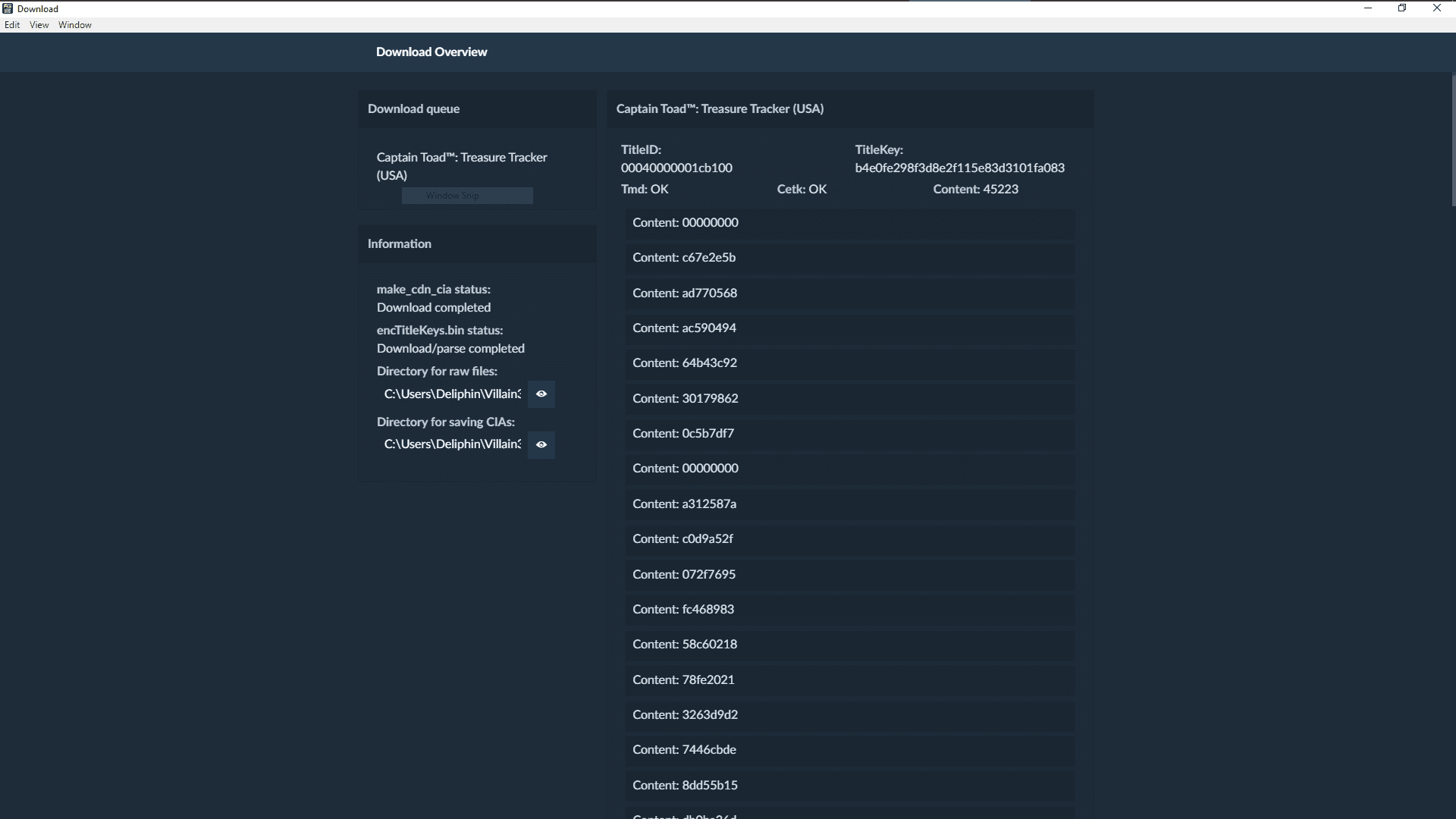
Task: Select the Content: 30179862 row
Action: (x=850, y=399)
